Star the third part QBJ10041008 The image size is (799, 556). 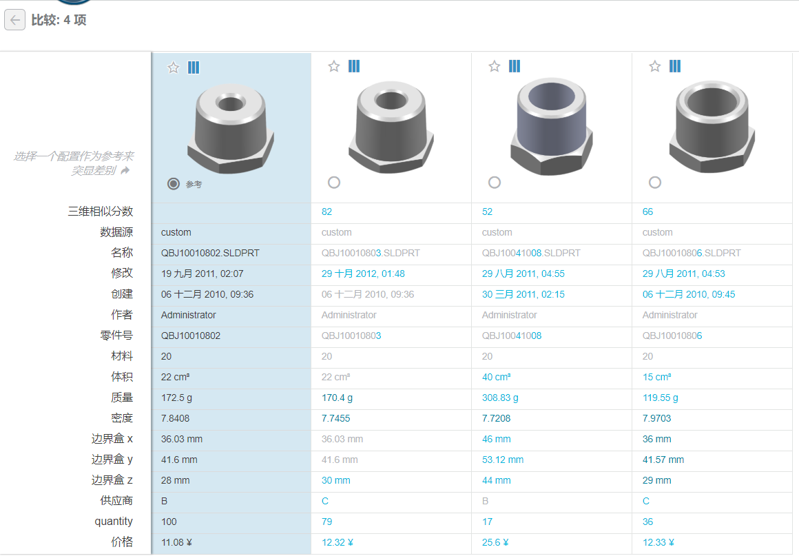pyautogui.click(x=494, y=67)
